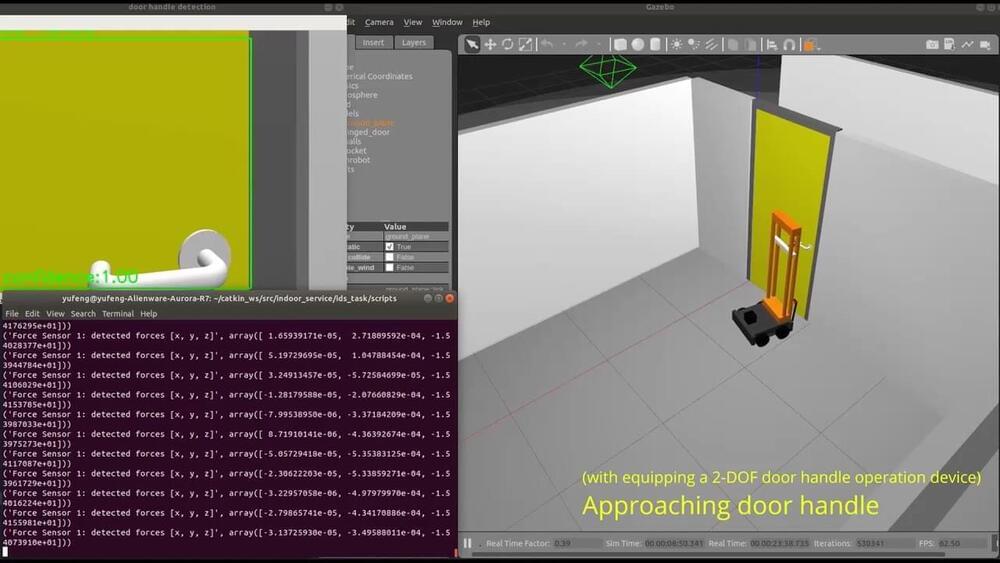Image resolution: width=1000 pixels, height=563 pixels.
Task: Enable the self_collide checkbox
Action: (390, 257)
